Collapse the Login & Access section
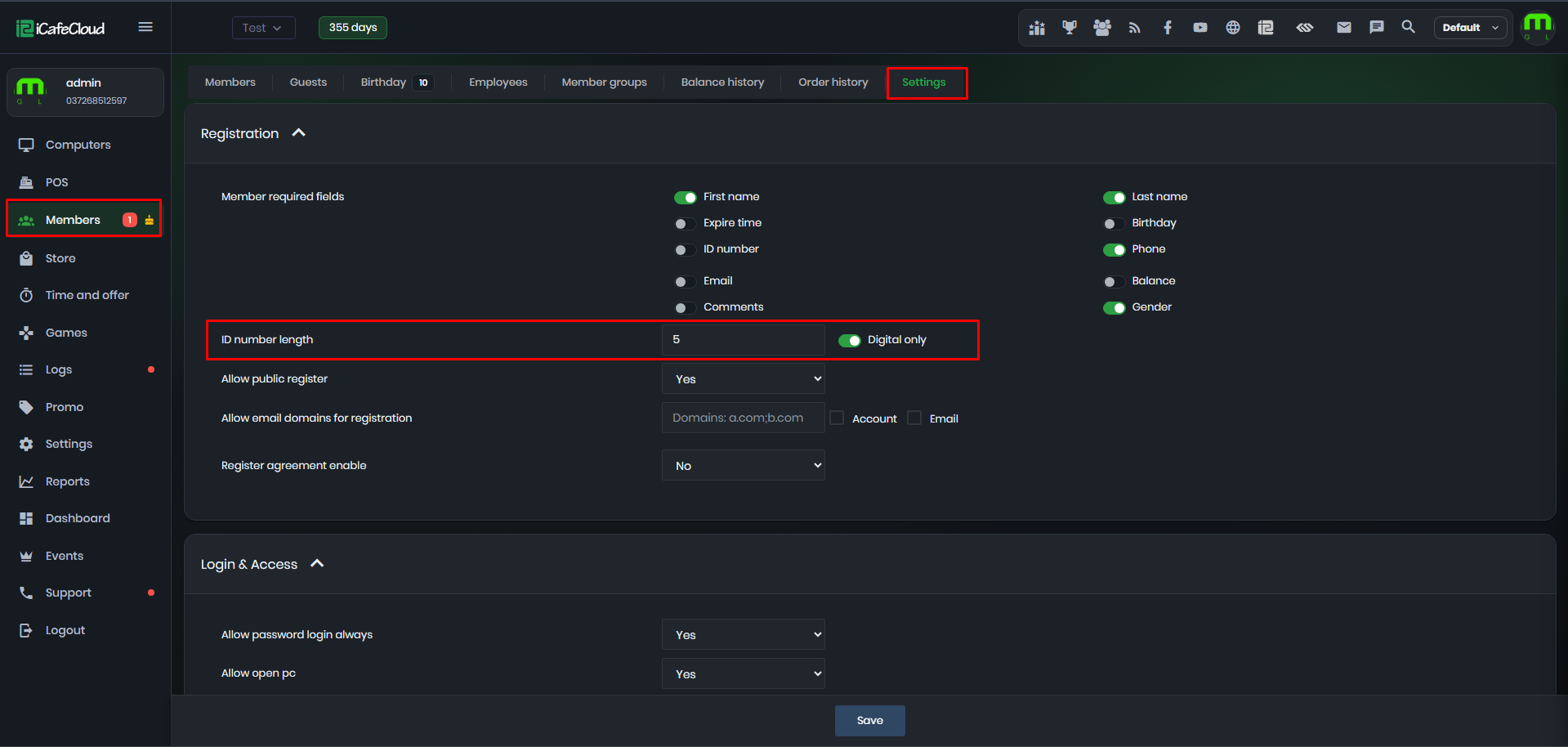Viewport: 1568px width, 747px height. pos(318,563)
